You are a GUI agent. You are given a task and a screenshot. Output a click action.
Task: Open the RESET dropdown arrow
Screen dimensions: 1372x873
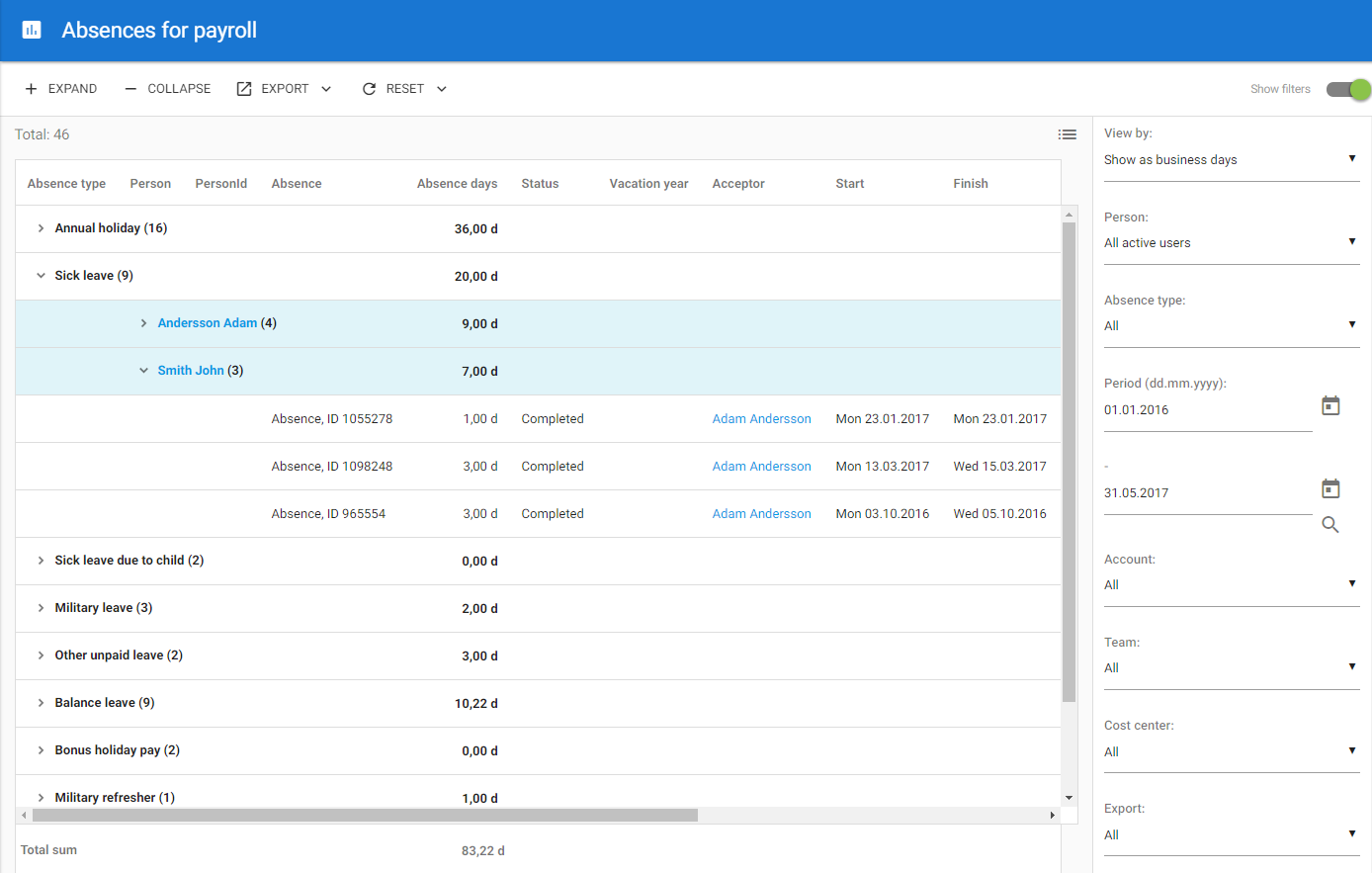click(x=442, y=89)
